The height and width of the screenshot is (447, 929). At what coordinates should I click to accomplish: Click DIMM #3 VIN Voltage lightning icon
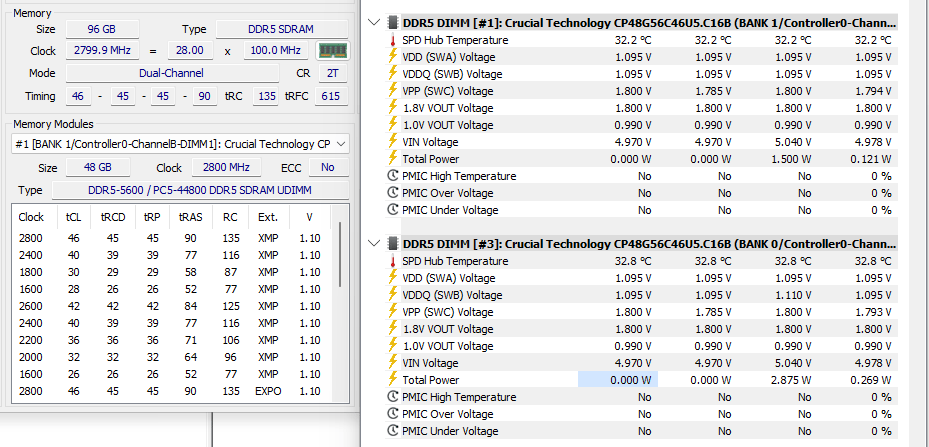[392, 363]
